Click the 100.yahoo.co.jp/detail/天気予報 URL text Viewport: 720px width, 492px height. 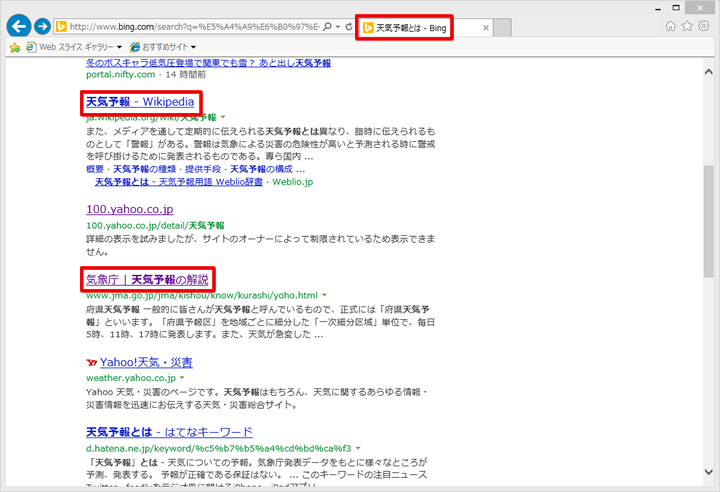click(x=155, y=226)
